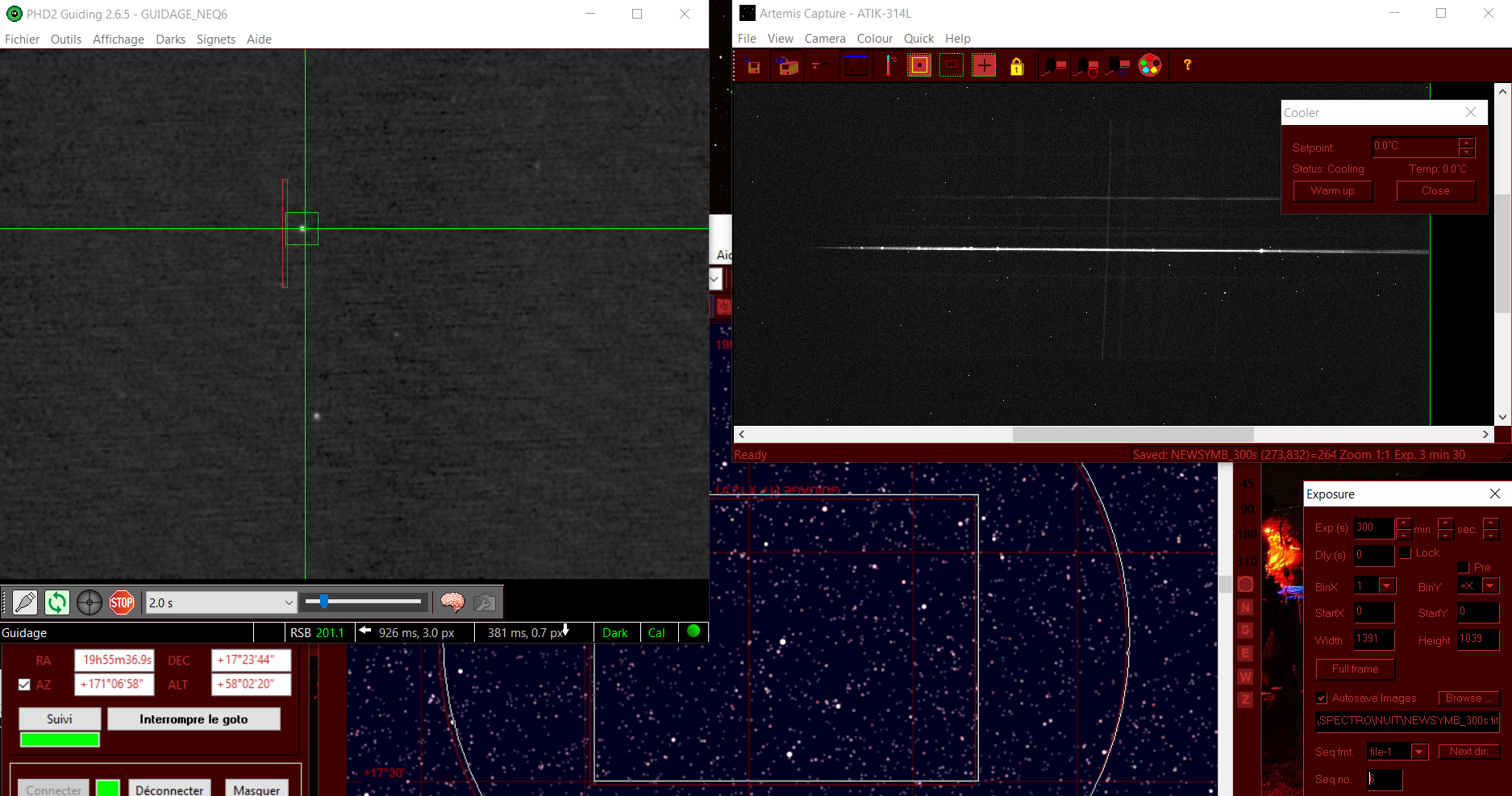This screenshot has height=796, width=1512.
Task: Click the yellow question mark help icon
Action: click(x=1187, y=65)
